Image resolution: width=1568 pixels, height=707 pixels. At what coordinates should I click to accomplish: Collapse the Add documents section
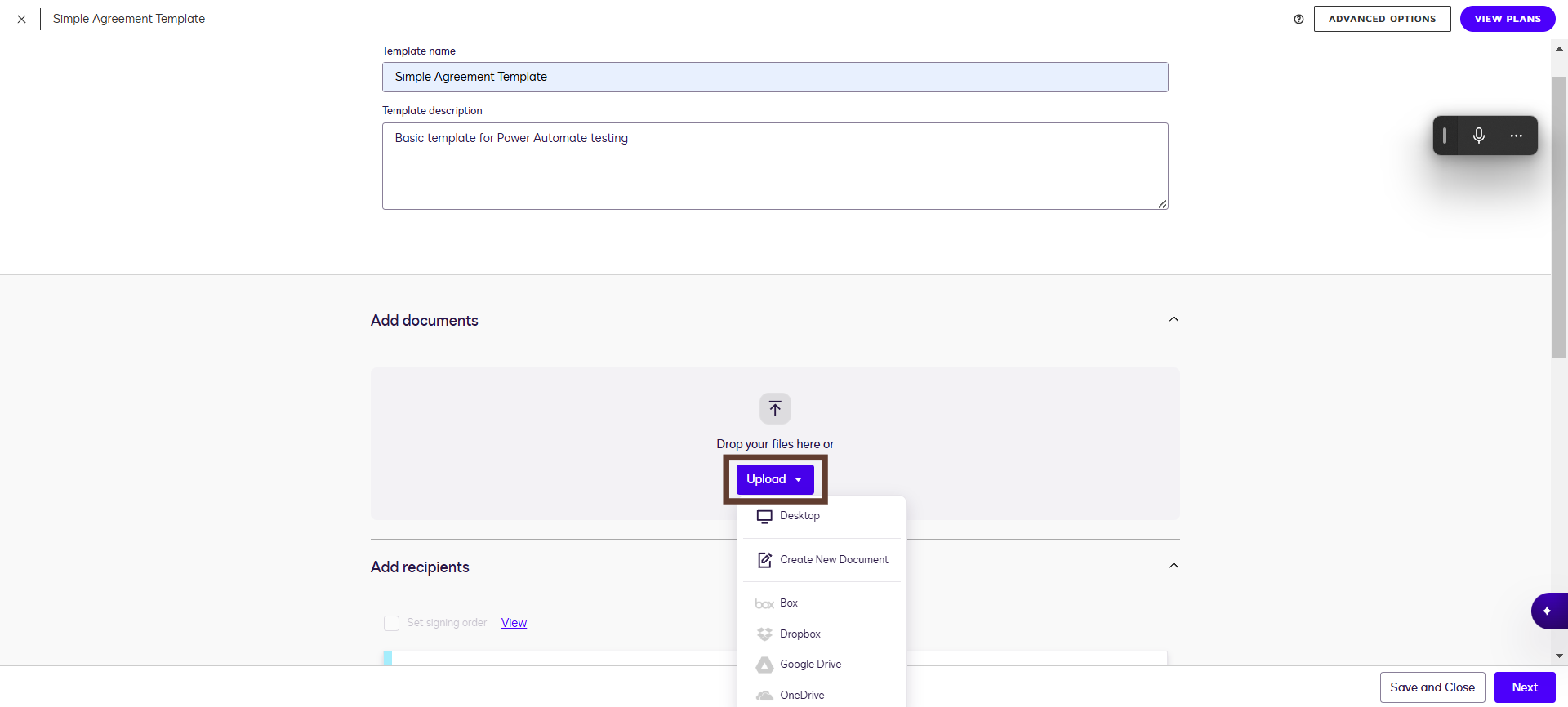(1174, 319)
